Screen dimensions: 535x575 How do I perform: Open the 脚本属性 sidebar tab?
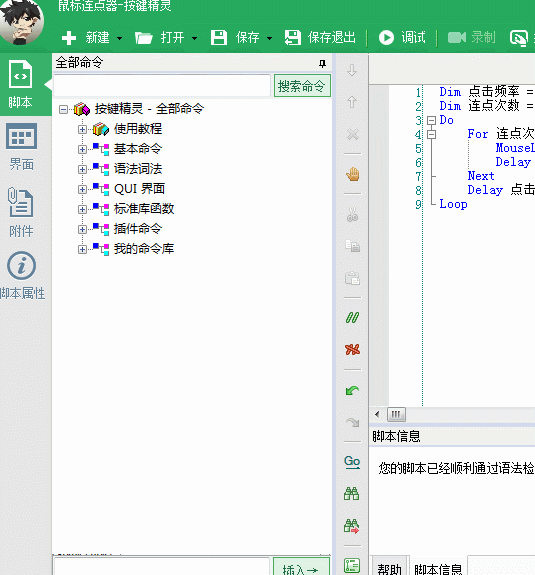point(22,276)
